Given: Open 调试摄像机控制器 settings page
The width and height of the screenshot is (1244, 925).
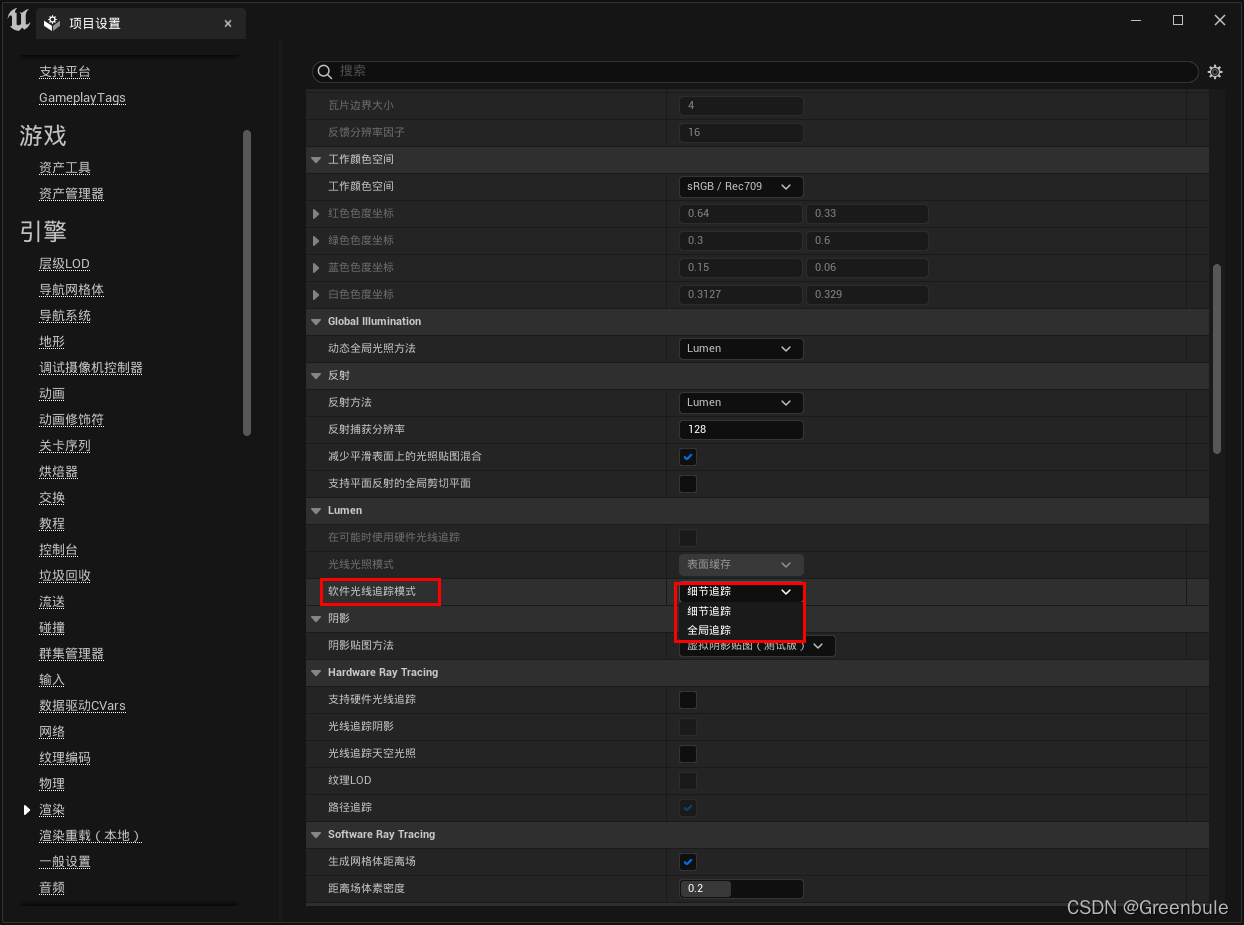Looking at the screenshot, I should coord(91,368).
